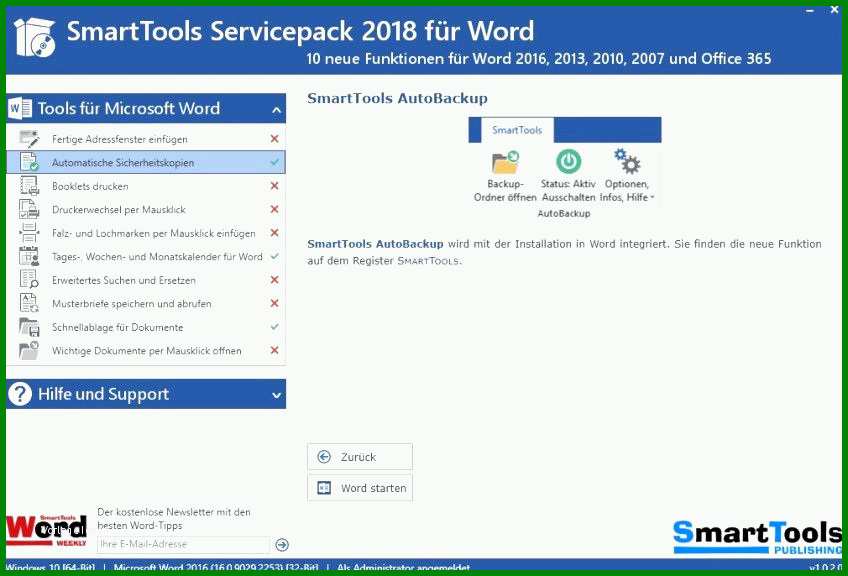Select the SmartTools ribbon tab
848x576 pixels.
pyautogui.click(x=516, y=130)
